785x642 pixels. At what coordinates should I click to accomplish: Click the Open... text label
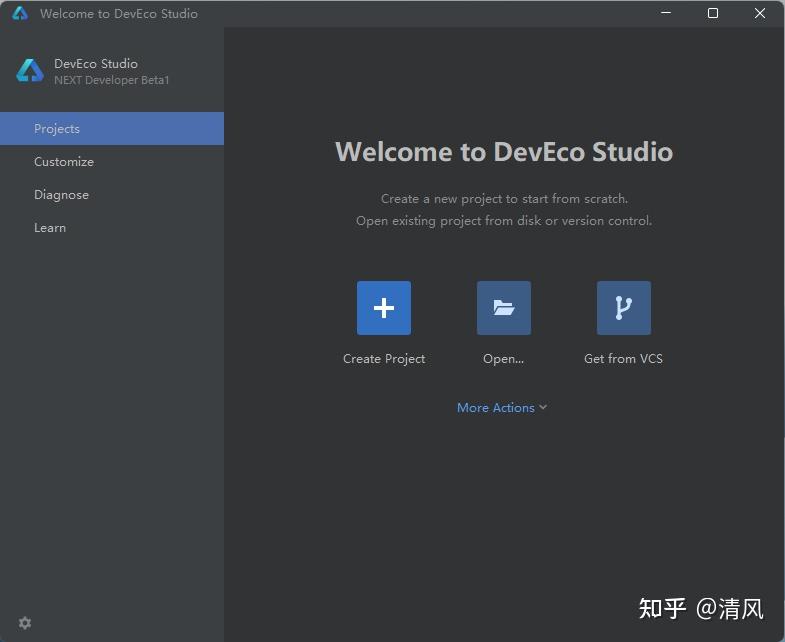[503, 359]
